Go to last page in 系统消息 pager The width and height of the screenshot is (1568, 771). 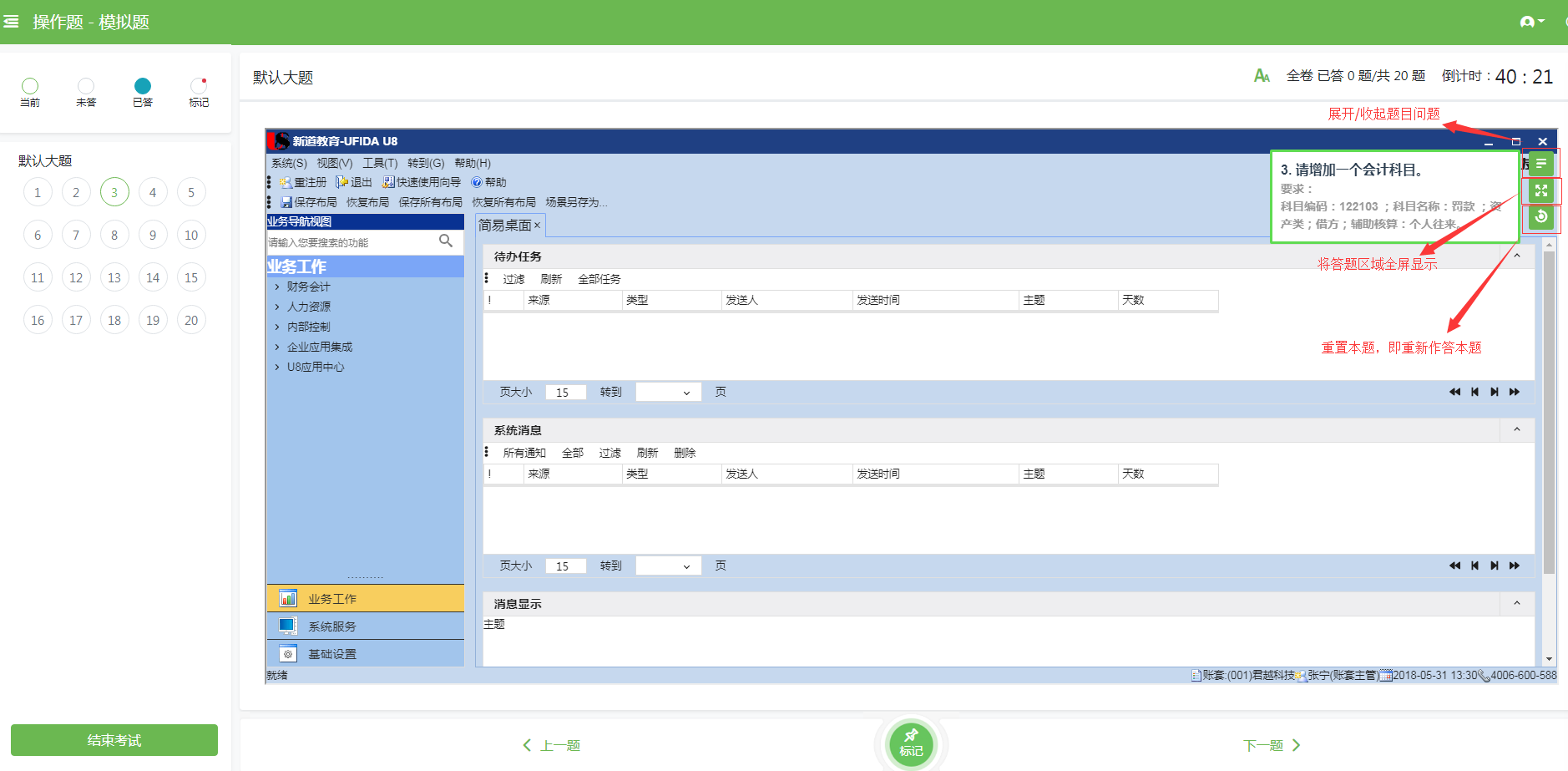[1515, 566]
